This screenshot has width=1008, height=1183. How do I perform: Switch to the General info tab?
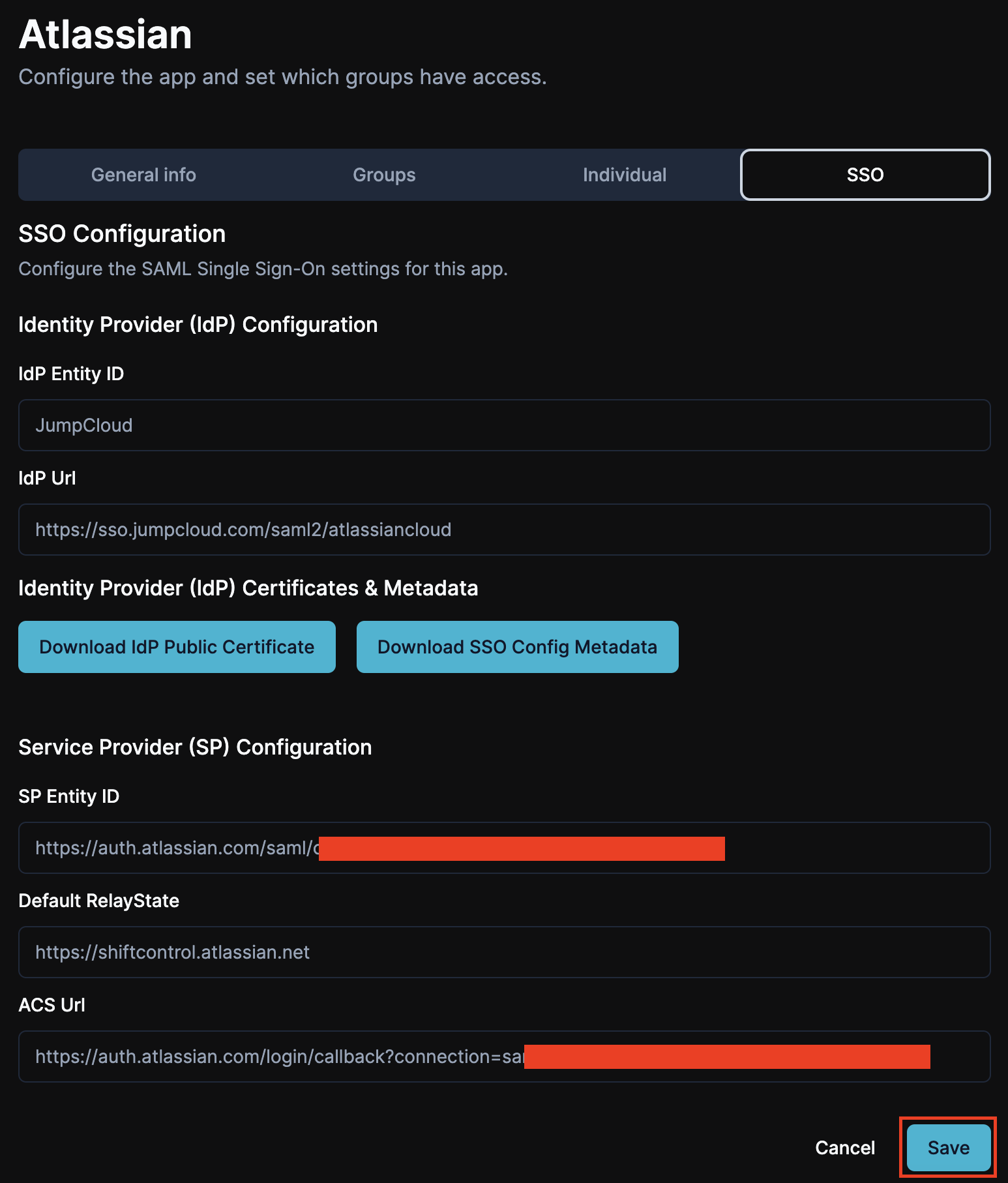143,175
